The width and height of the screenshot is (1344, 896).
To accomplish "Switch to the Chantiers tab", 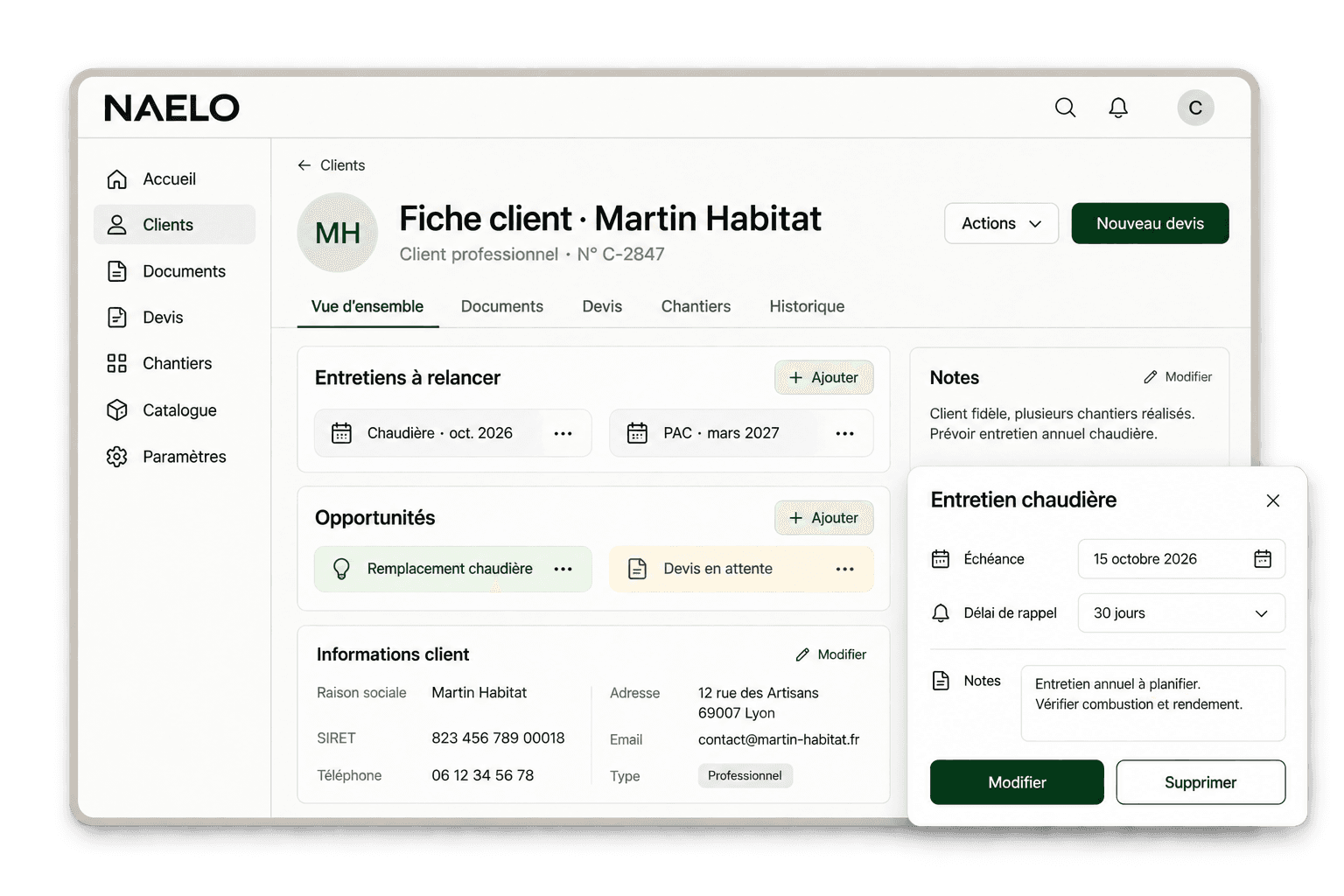I will tap(696, 306).
